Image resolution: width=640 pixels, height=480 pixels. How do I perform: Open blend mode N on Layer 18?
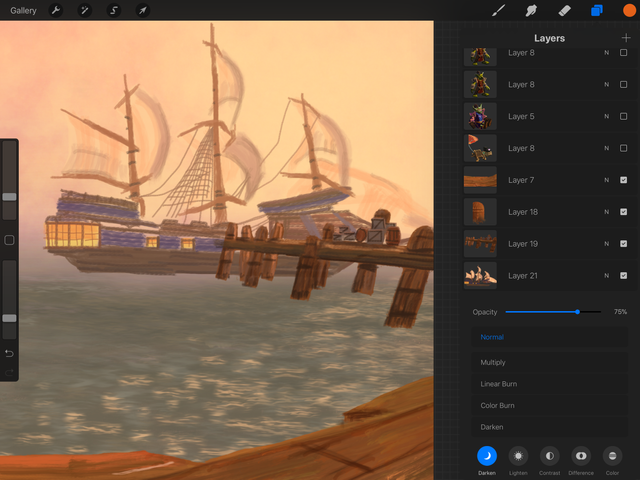607,212
